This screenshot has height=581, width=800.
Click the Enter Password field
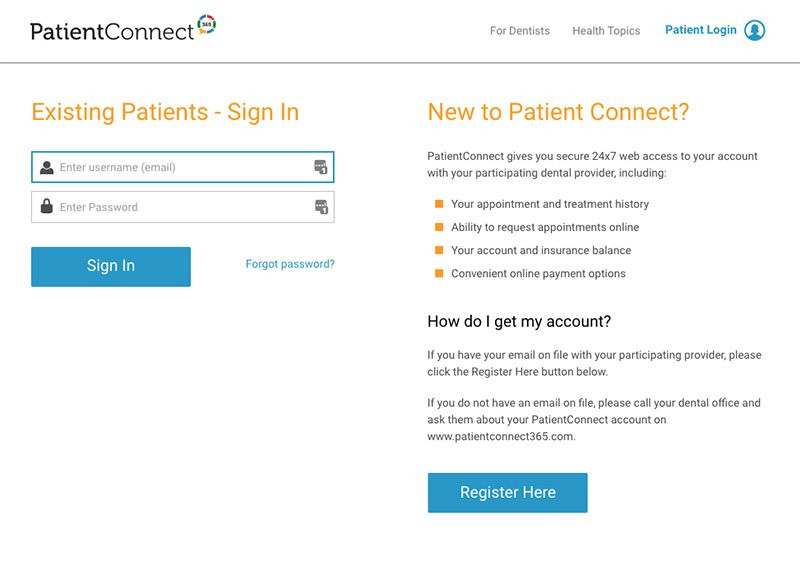[180, 207]
